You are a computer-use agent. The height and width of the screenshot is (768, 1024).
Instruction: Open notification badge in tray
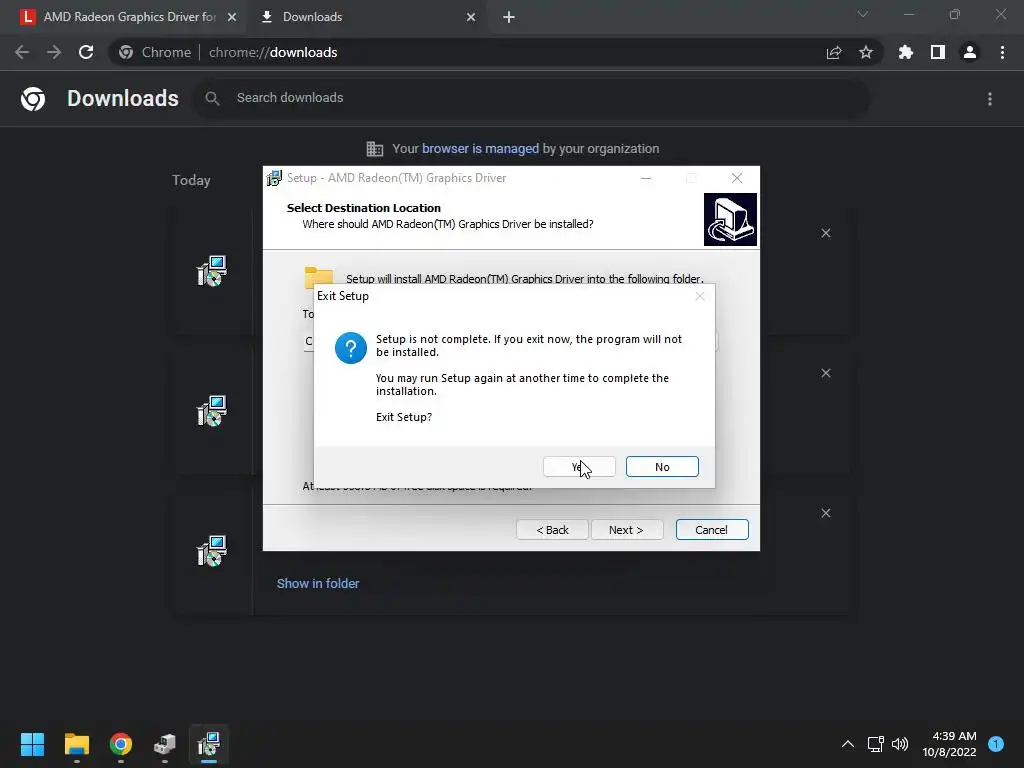[996, 744]
